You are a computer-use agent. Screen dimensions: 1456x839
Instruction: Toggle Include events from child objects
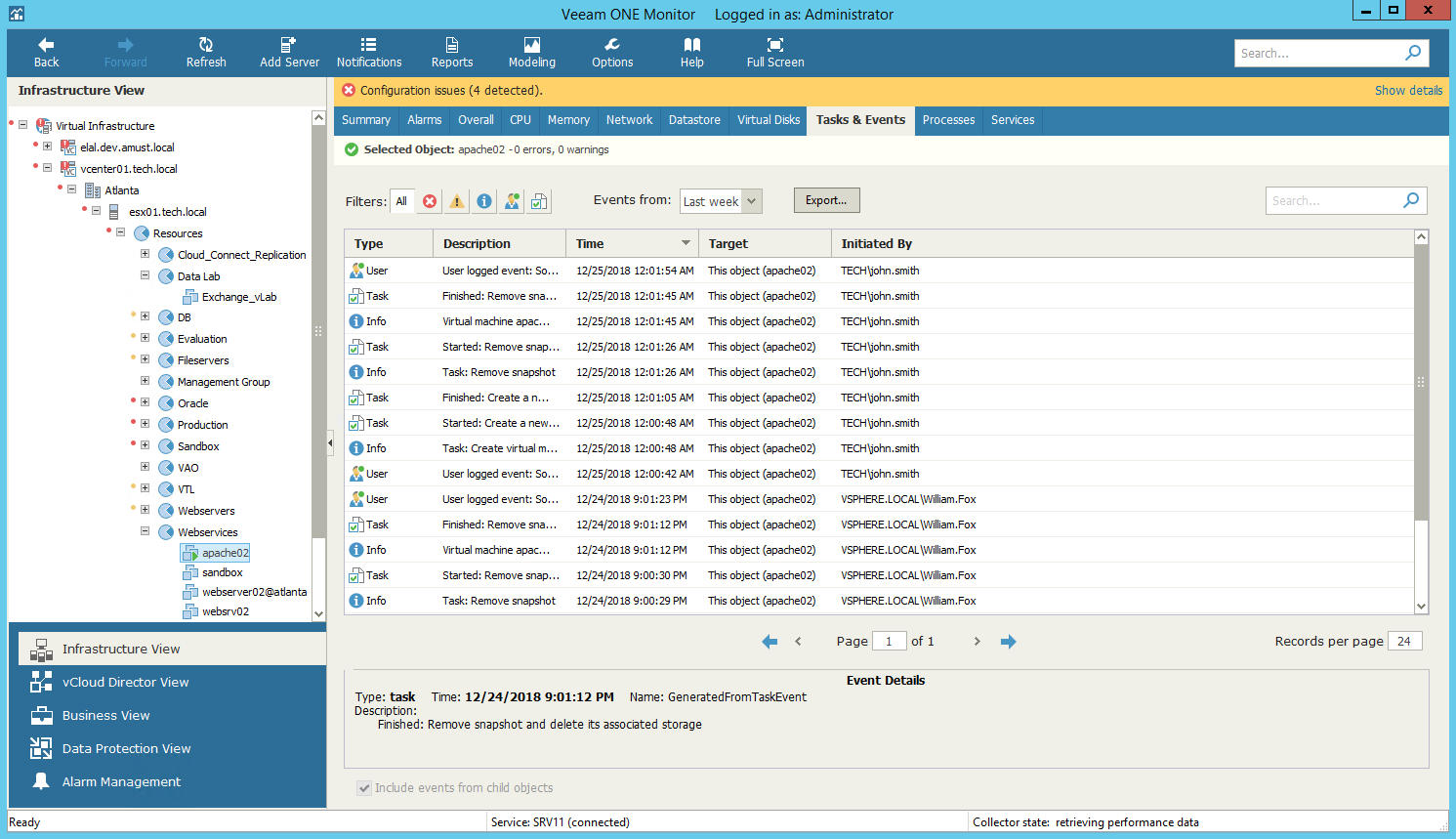364,787
